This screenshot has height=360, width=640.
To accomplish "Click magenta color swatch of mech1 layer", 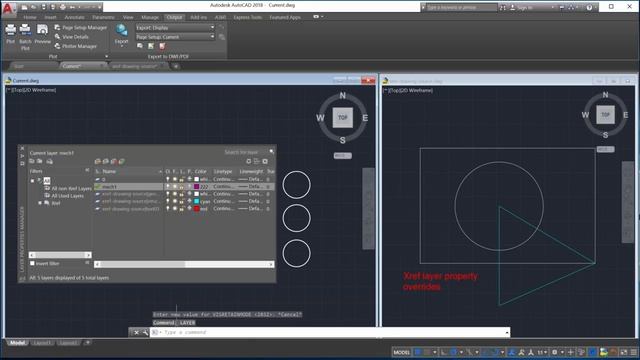I will click(x=196, y=187).
